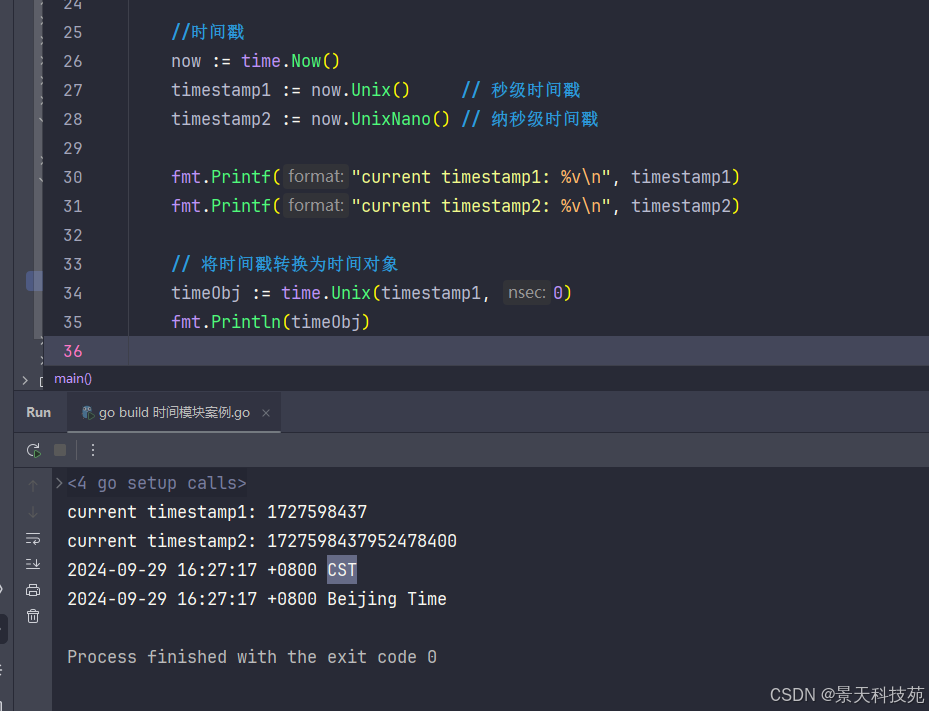Viewport: 929px width, 711px height.
Task: Toggle scroll to end of console
Action: (x=33, y=564)
